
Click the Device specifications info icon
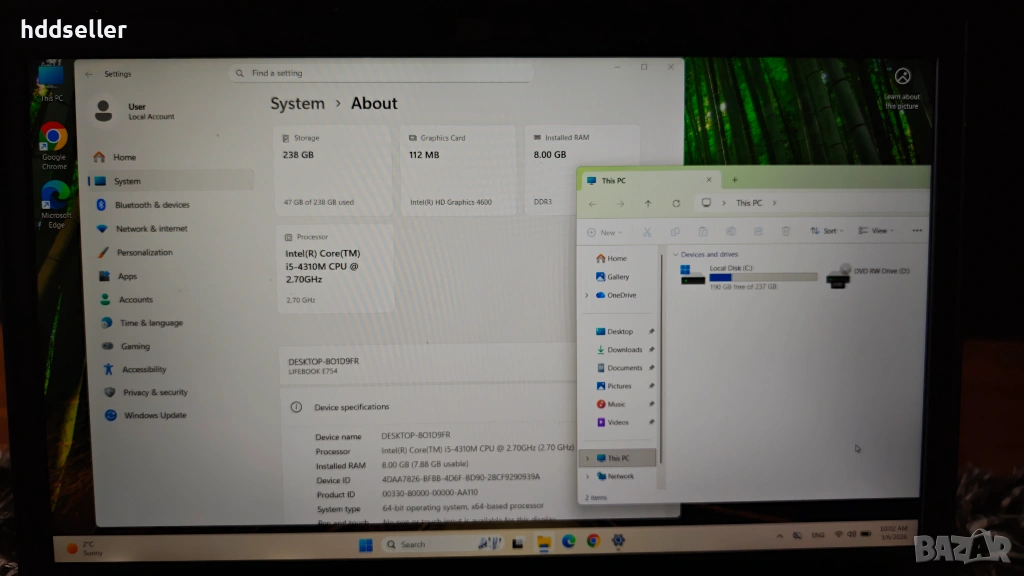tap(296, 407)
